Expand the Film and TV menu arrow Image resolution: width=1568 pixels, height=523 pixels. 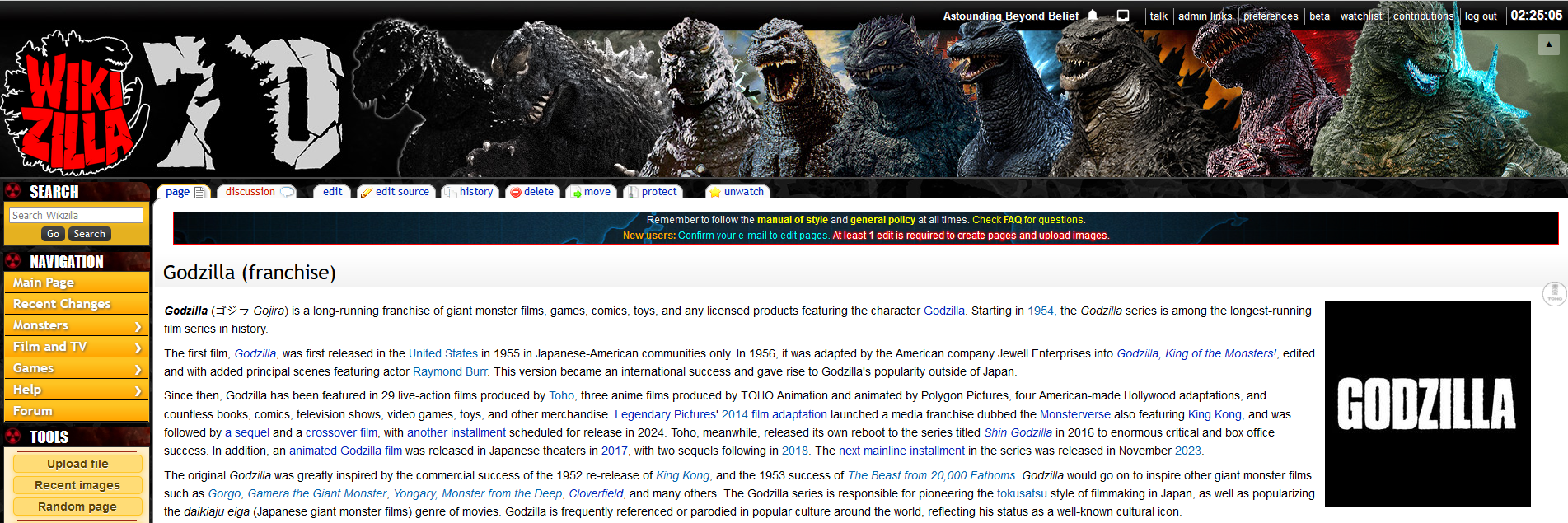138,348
